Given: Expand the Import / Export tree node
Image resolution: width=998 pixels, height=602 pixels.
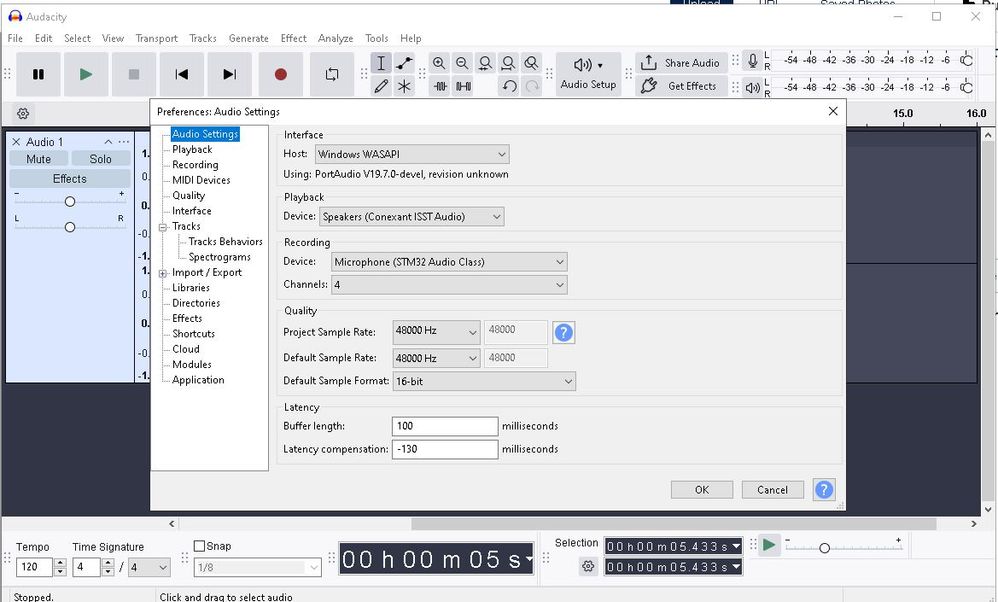Looking at the screenshot, I should coord(163,274).
